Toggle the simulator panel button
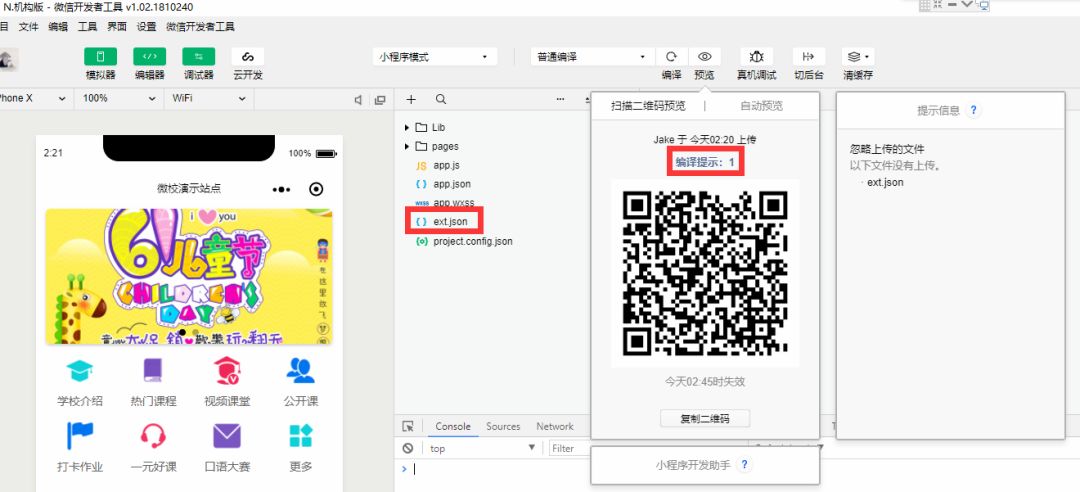 (101, 57)
